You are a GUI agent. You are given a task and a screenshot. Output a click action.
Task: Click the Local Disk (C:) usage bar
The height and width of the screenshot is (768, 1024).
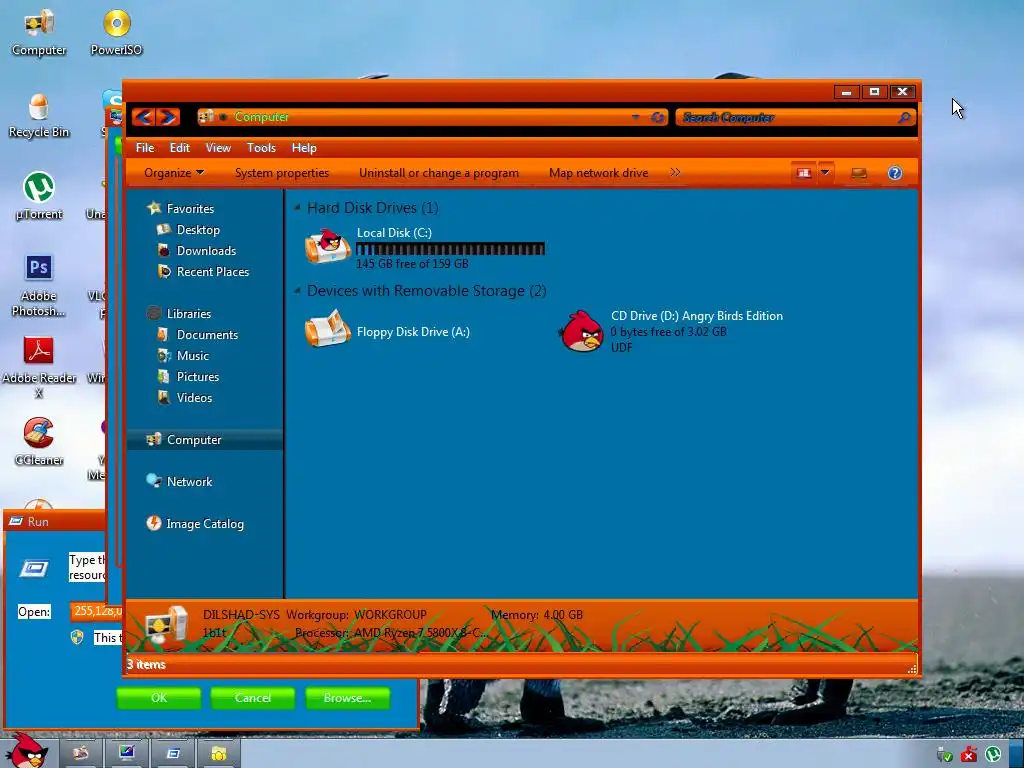point(450,249)
